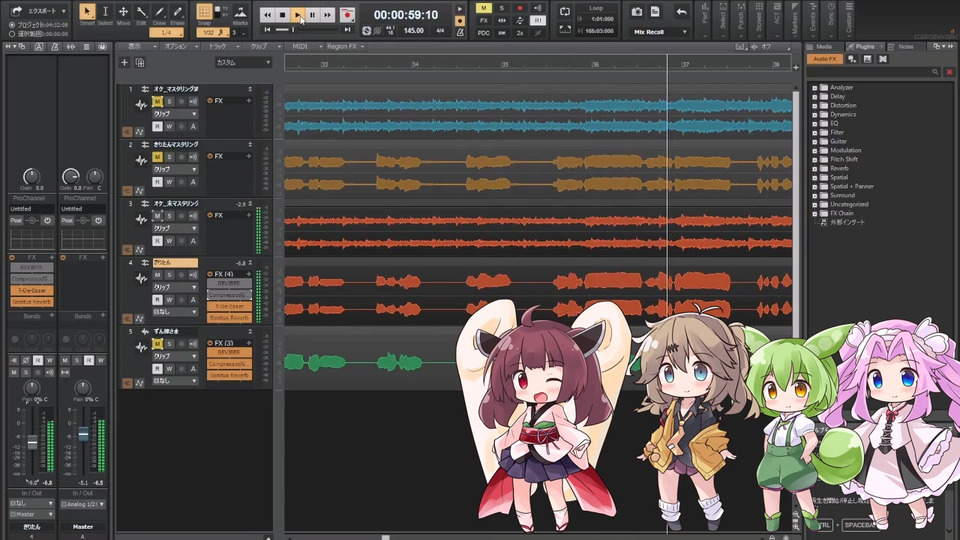Screen dimensions: 960x540
Task: Open the Mix Recall dropdown
Action: tap(661, 32)
